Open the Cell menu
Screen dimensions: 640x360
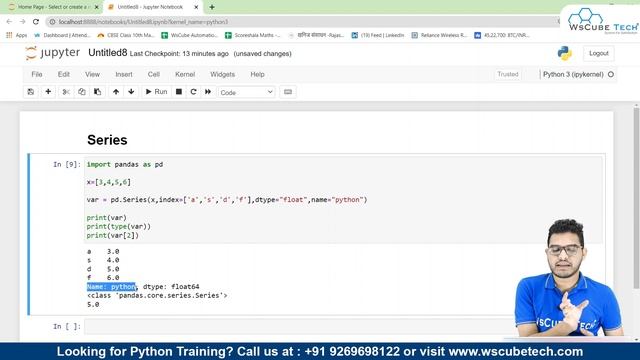[x=153, y=74]
